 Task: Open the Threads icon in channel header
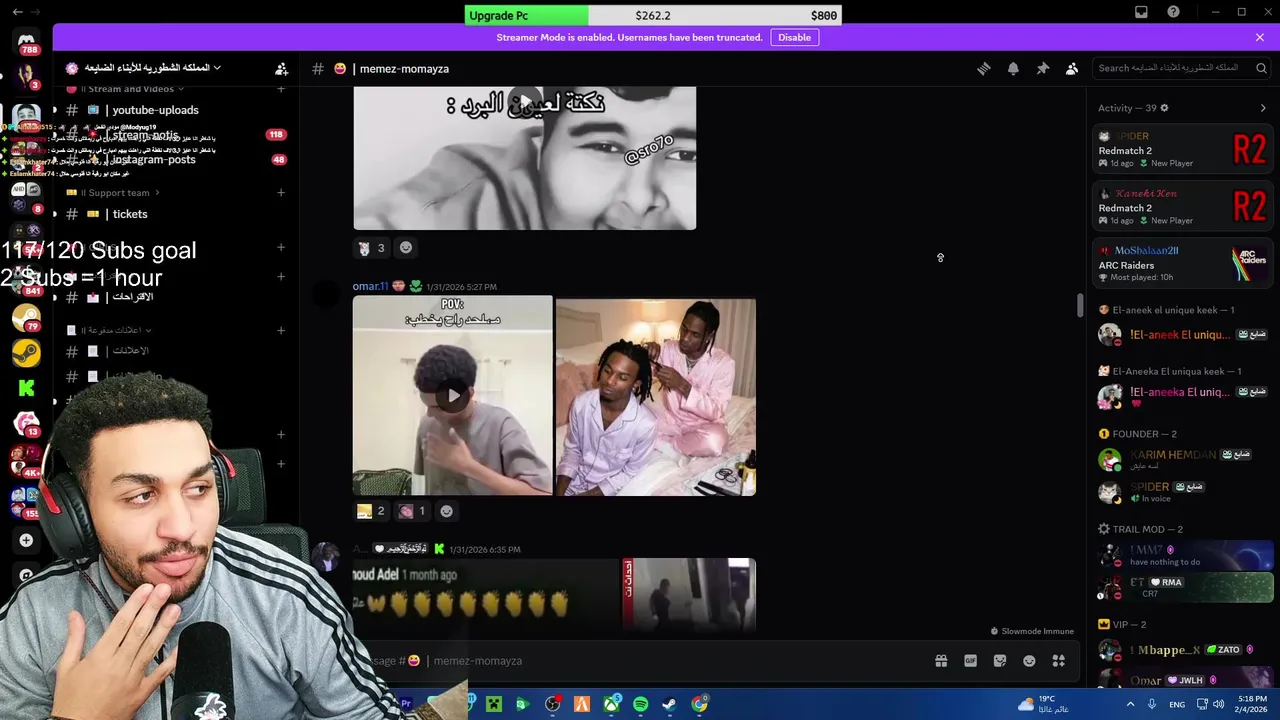[x=984, y=68]
